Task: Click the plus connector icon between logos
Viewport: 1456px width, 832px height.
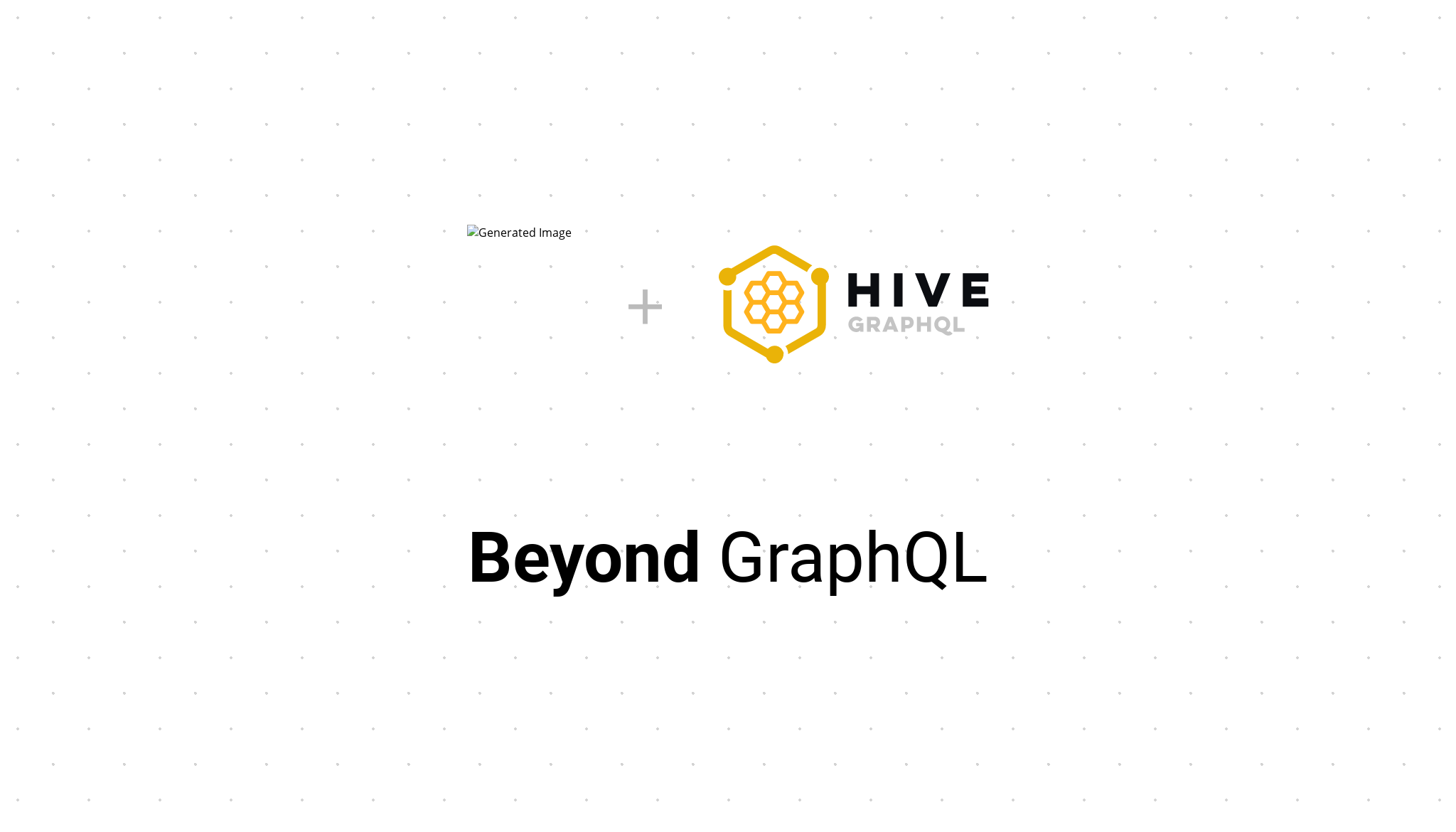Action: coord(644,306)
